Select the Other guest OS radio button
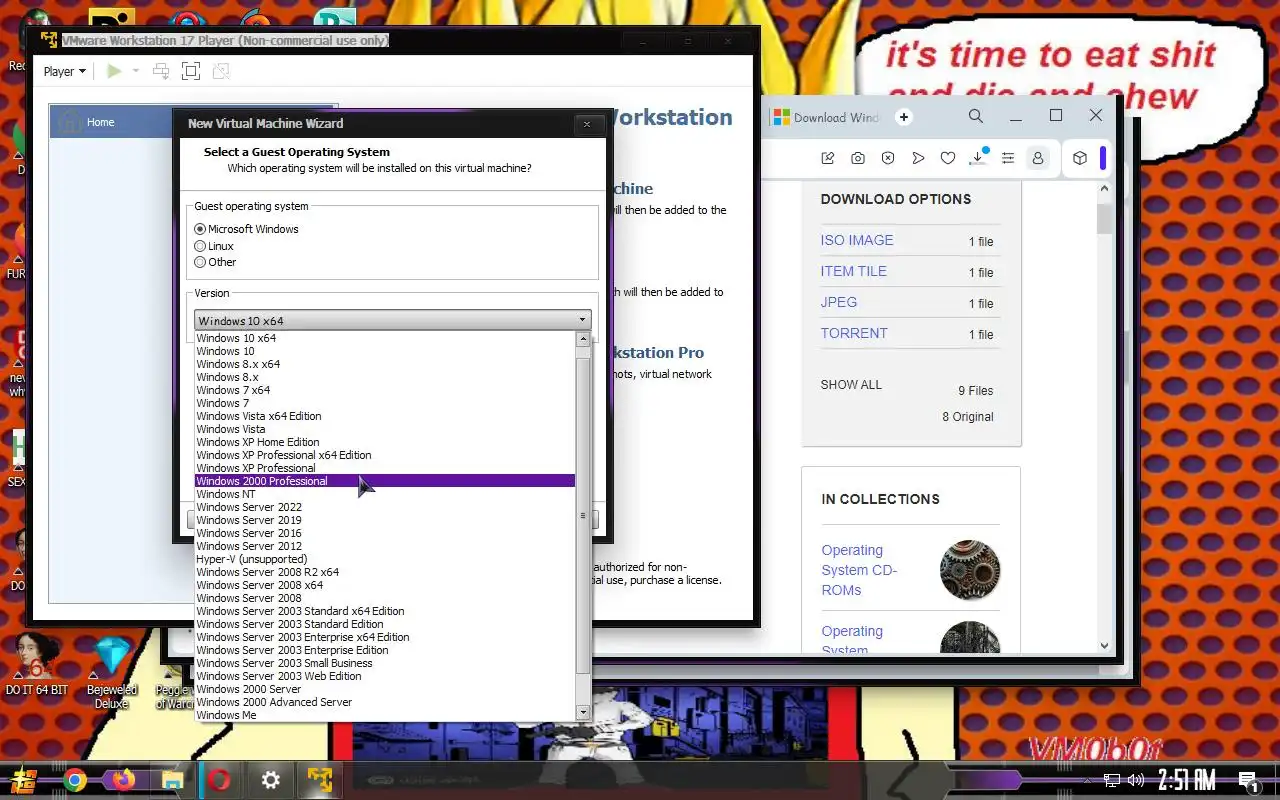This screenshot has height=800, width=1280. coord(200,262)
